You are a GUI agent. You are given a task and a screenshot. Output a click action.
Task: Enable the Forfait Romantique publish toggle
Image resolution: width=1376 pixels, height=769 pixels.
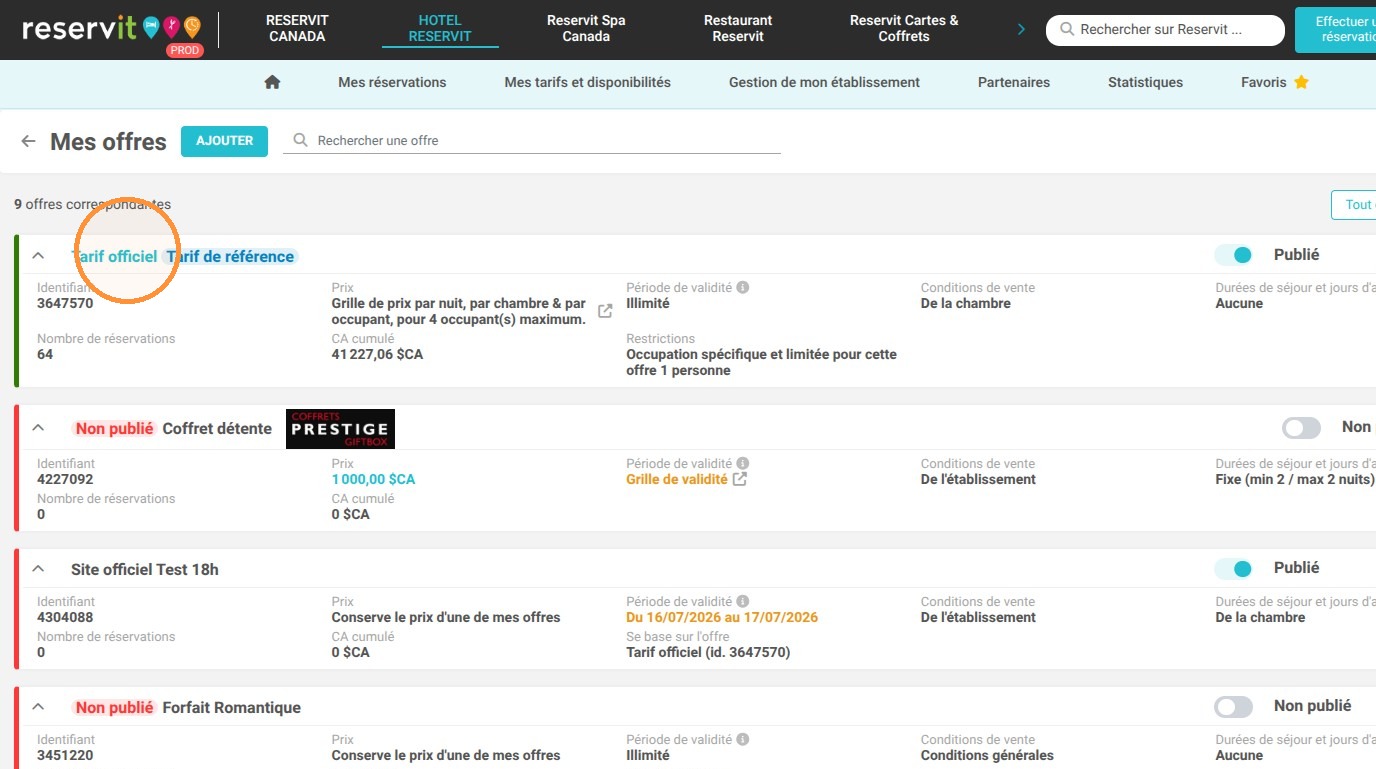click(1234, 707)
